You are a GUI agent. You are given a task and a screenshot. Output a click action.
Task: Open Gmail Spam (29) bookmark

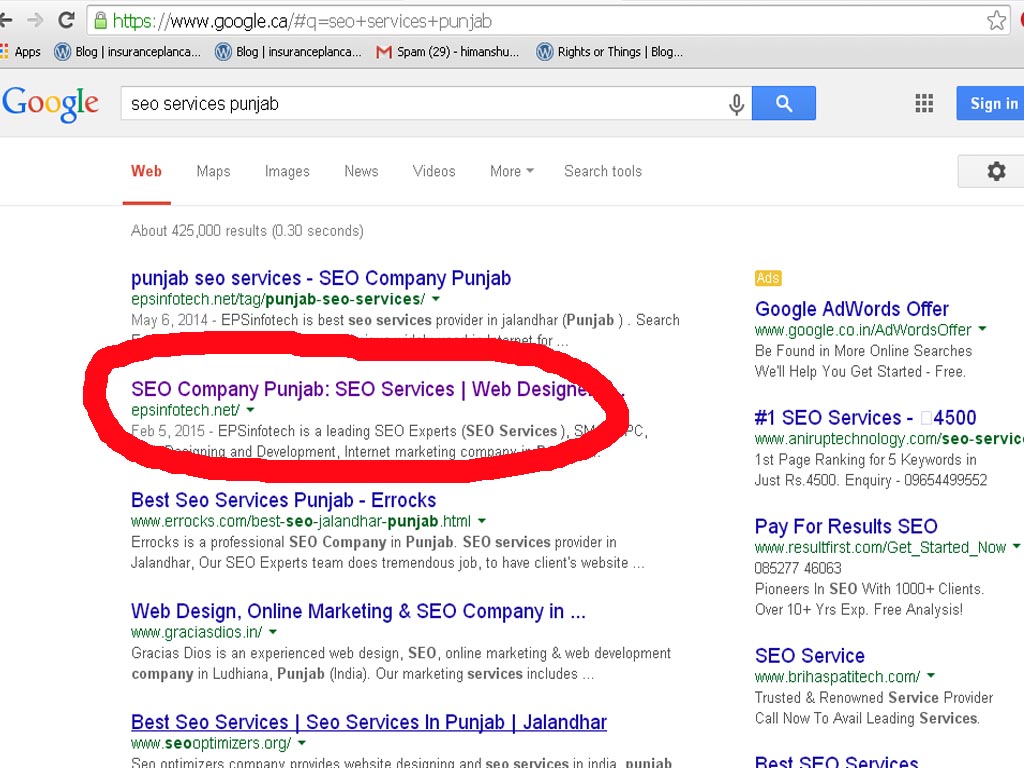click(447, 52)
